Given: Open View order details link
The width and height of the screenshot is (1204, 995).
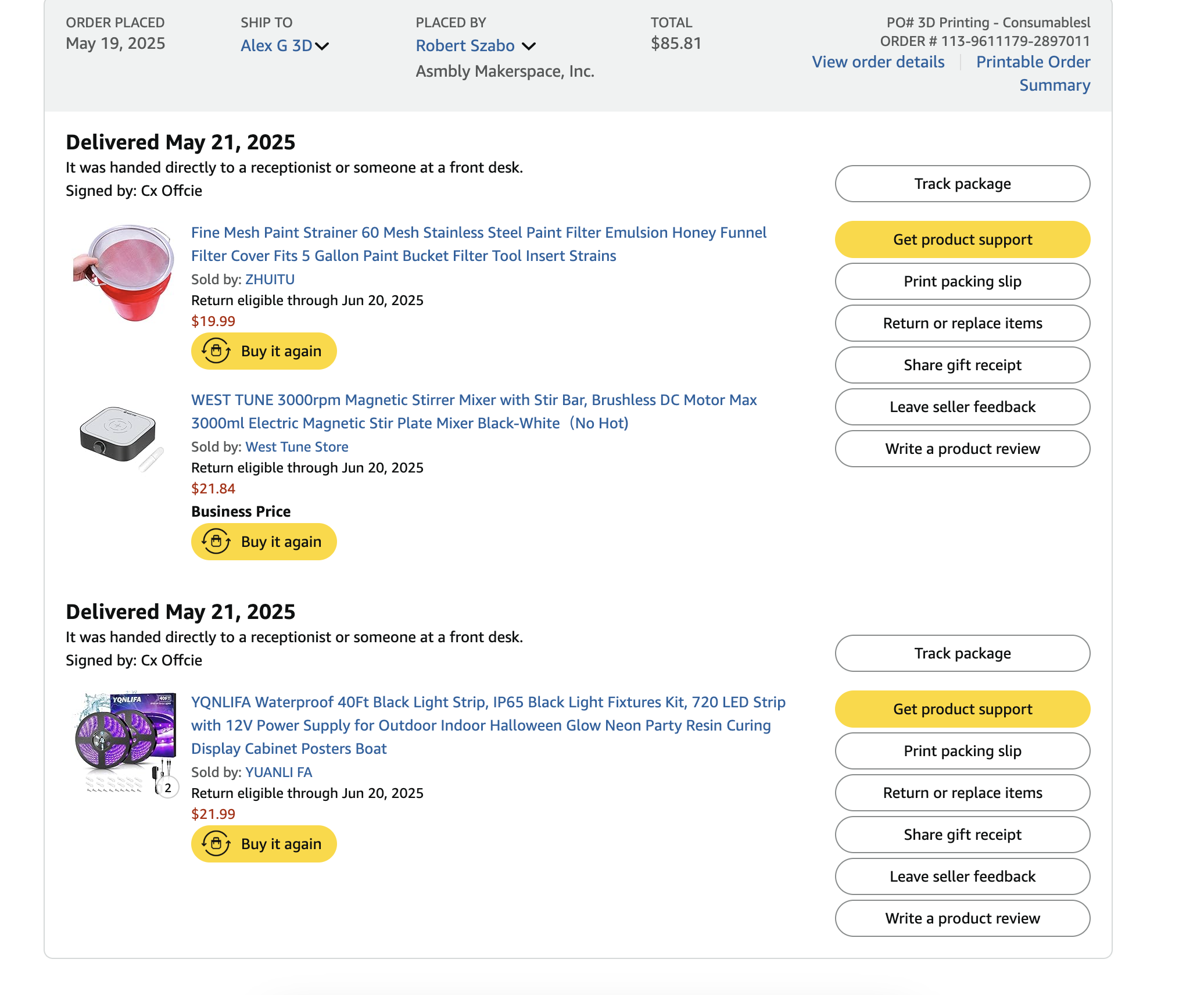Looking at the screenshot, I should coord(878,62).
